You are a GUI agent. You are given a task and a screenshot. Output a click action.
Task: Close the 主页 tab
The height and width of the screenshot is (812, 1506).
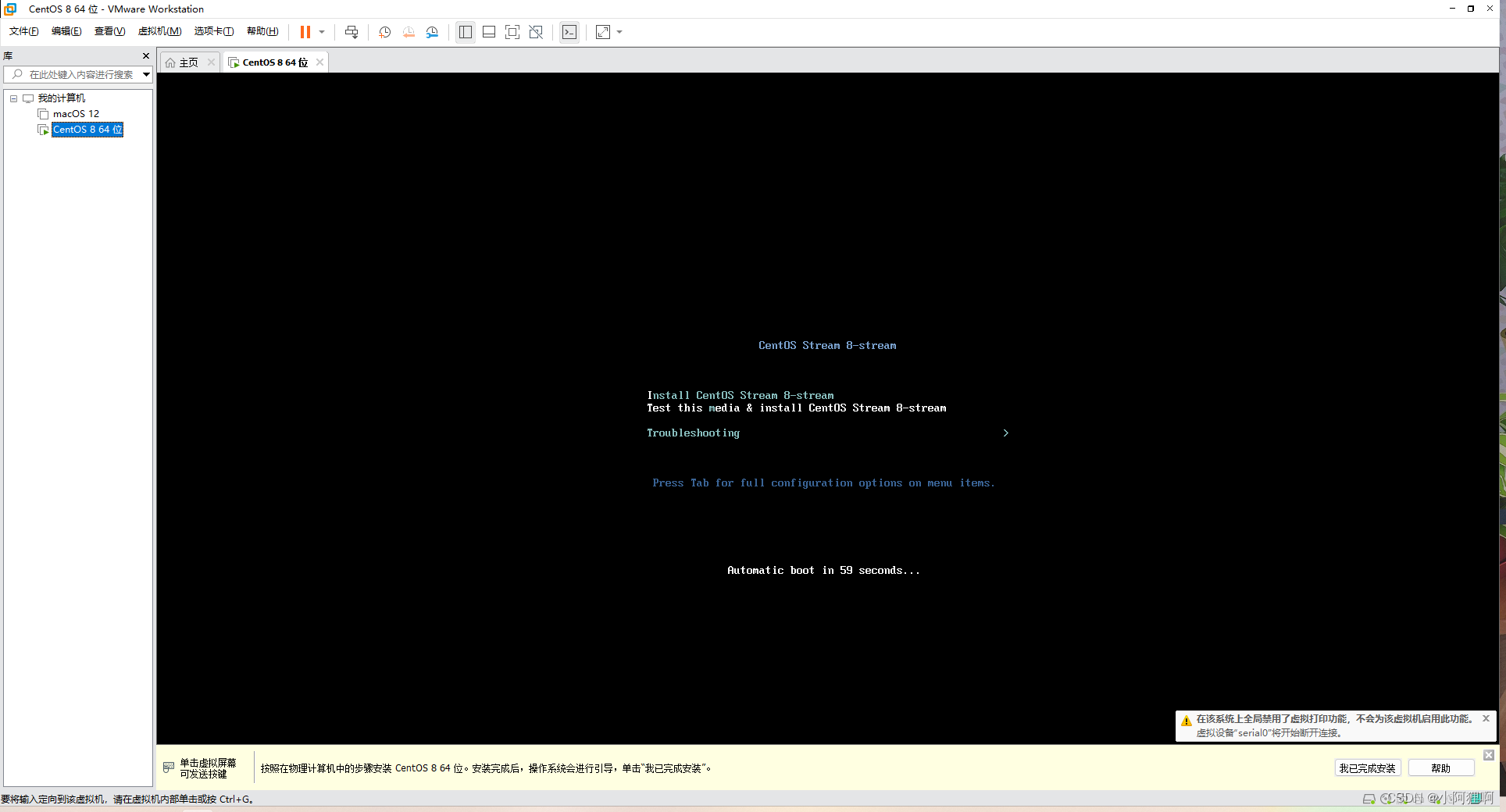[211, 62]
